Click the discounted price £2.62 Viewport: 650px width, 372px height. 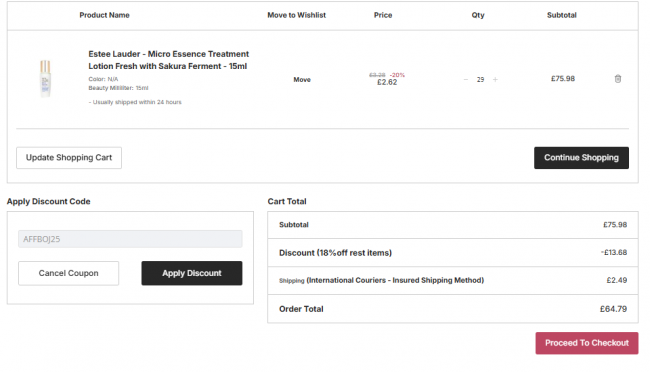tap(387, 82)
